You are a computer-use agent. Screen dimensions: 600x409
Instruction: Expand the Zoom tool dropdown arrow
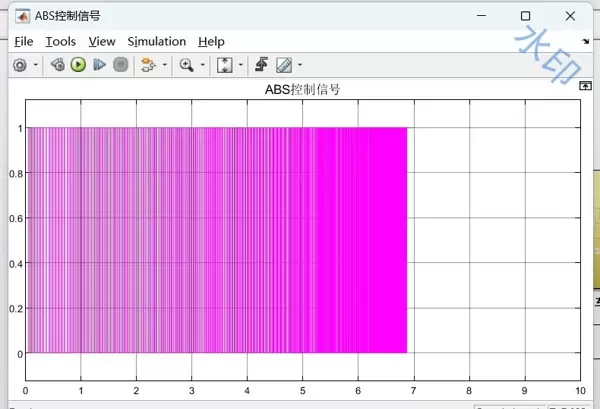coord(202,65)
